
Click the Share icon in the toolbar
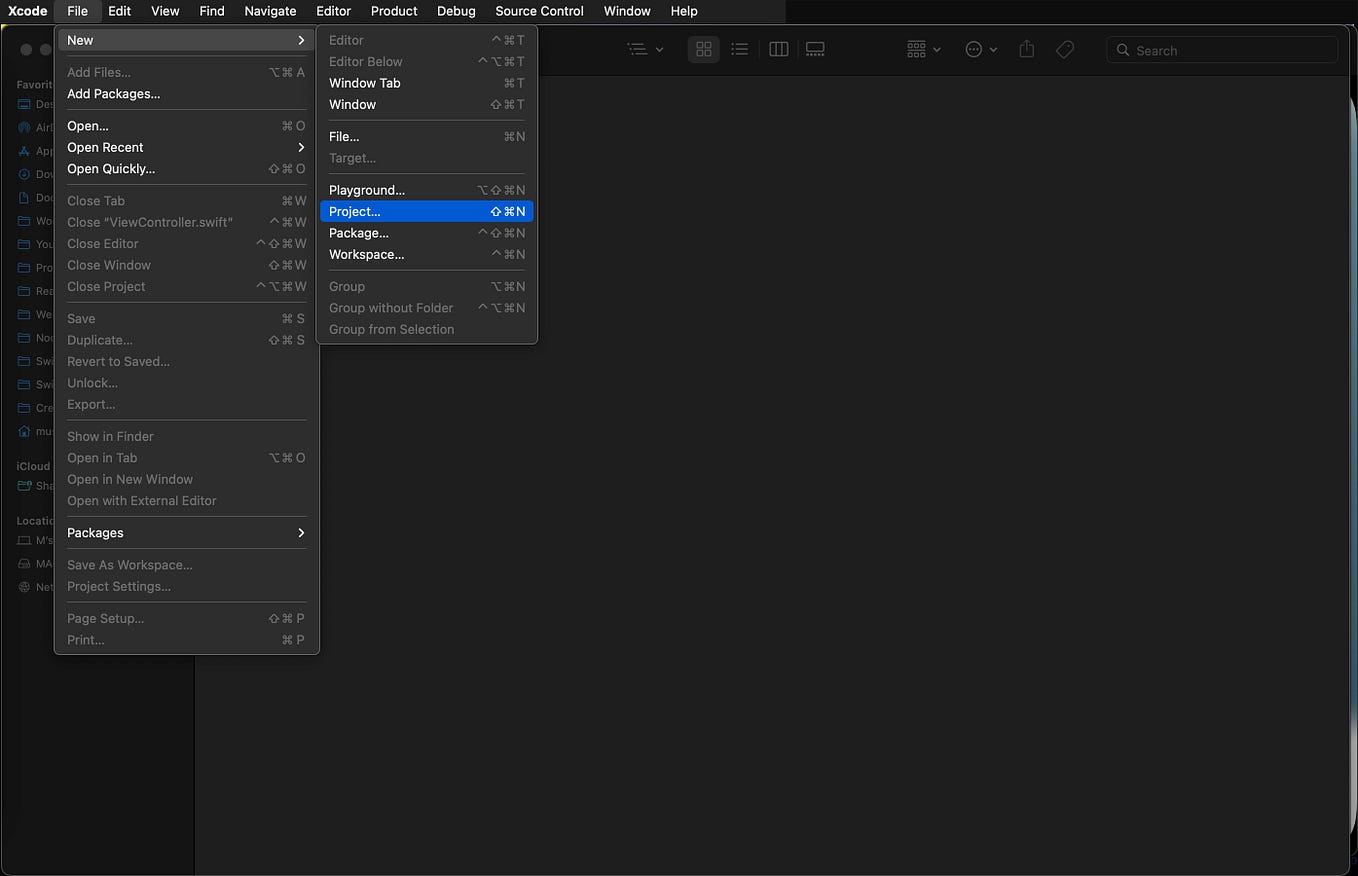pos(1026,48)
